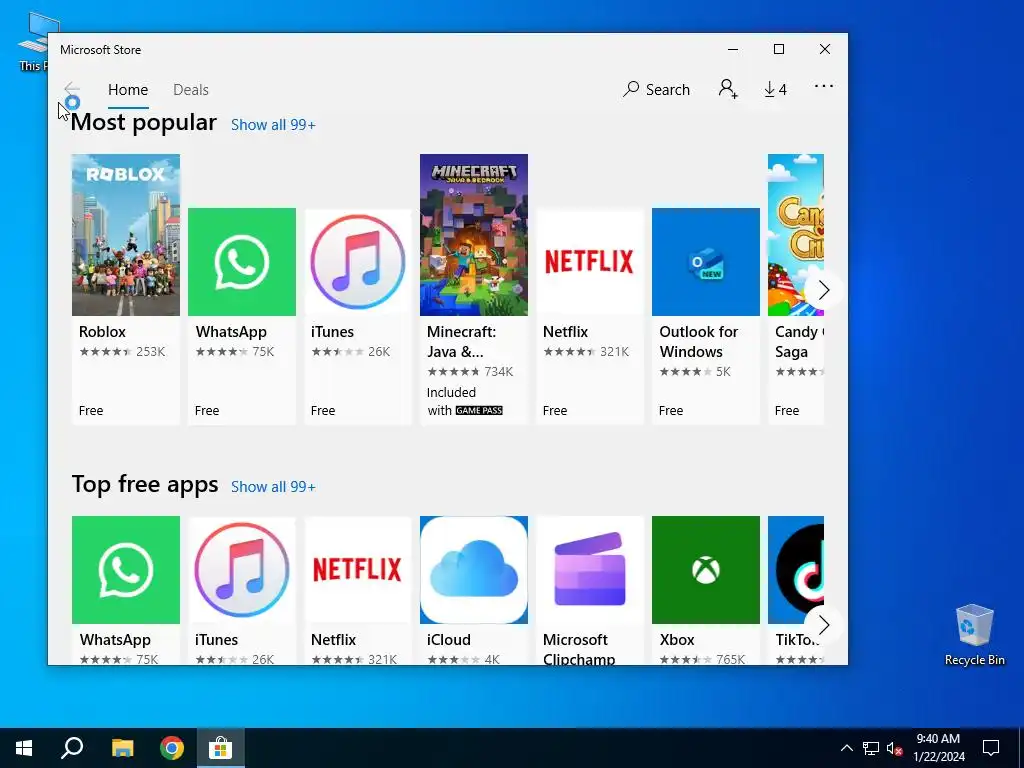Open the Windows Start menu
Image resolution: width=1024 pixels, height=768 pixels.
click(24, 748)
